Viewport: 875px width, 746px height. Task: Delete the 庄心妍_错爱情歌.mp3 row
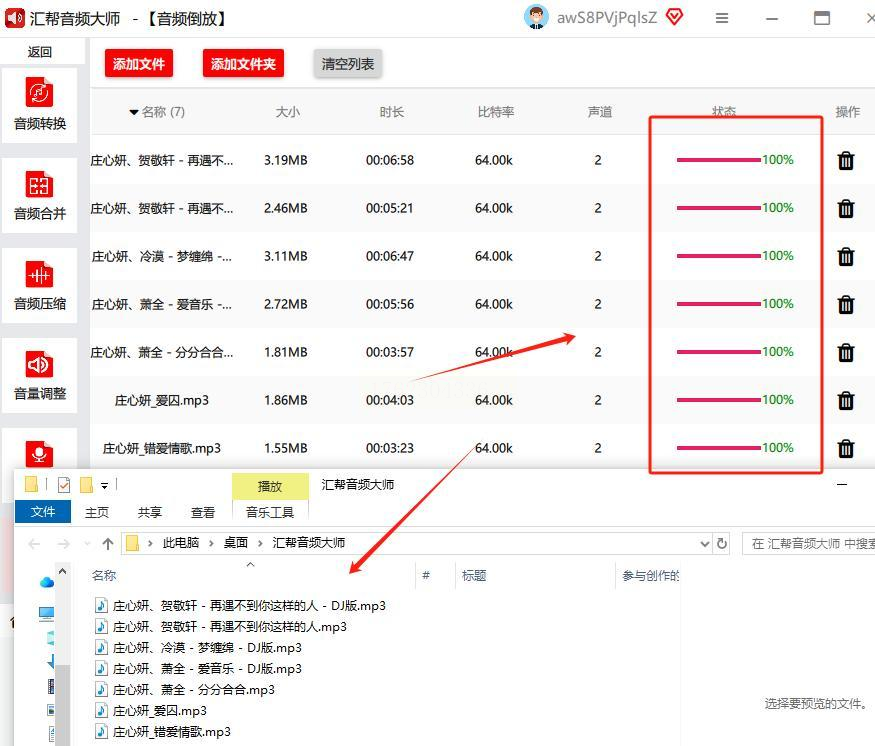(845, 448)
